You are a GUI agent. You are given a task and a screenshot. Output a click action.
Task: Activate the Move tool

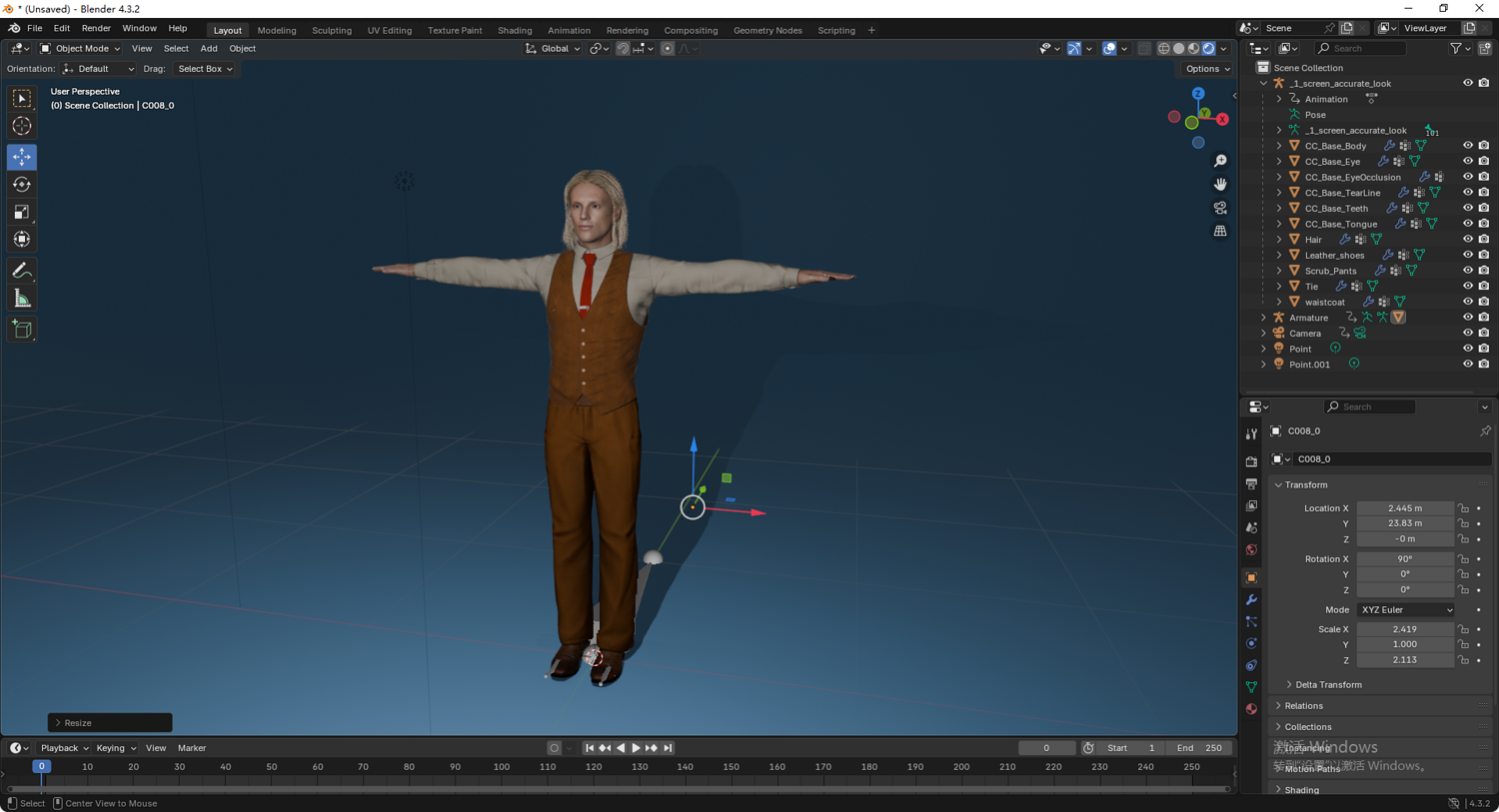(x=22, y=157)
